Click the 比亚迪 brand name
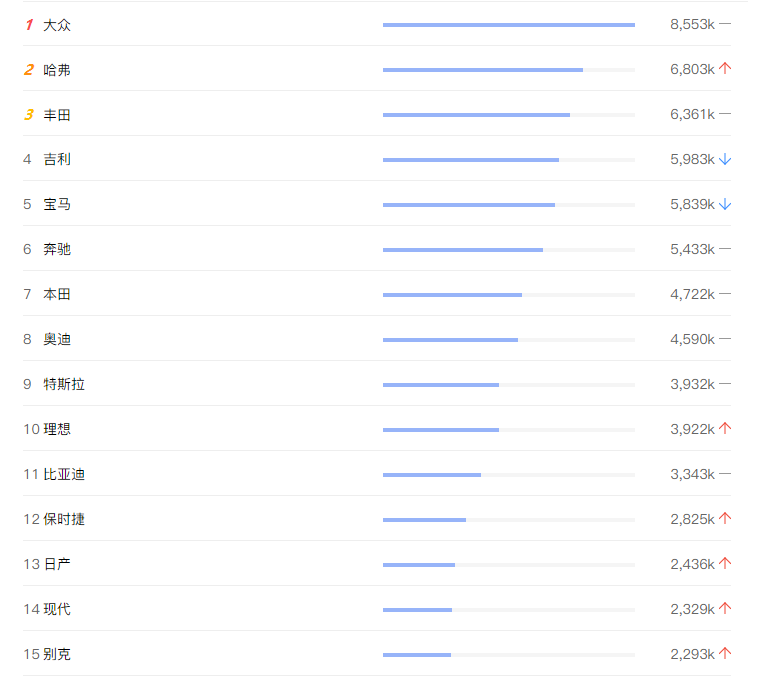 [64, 474]
